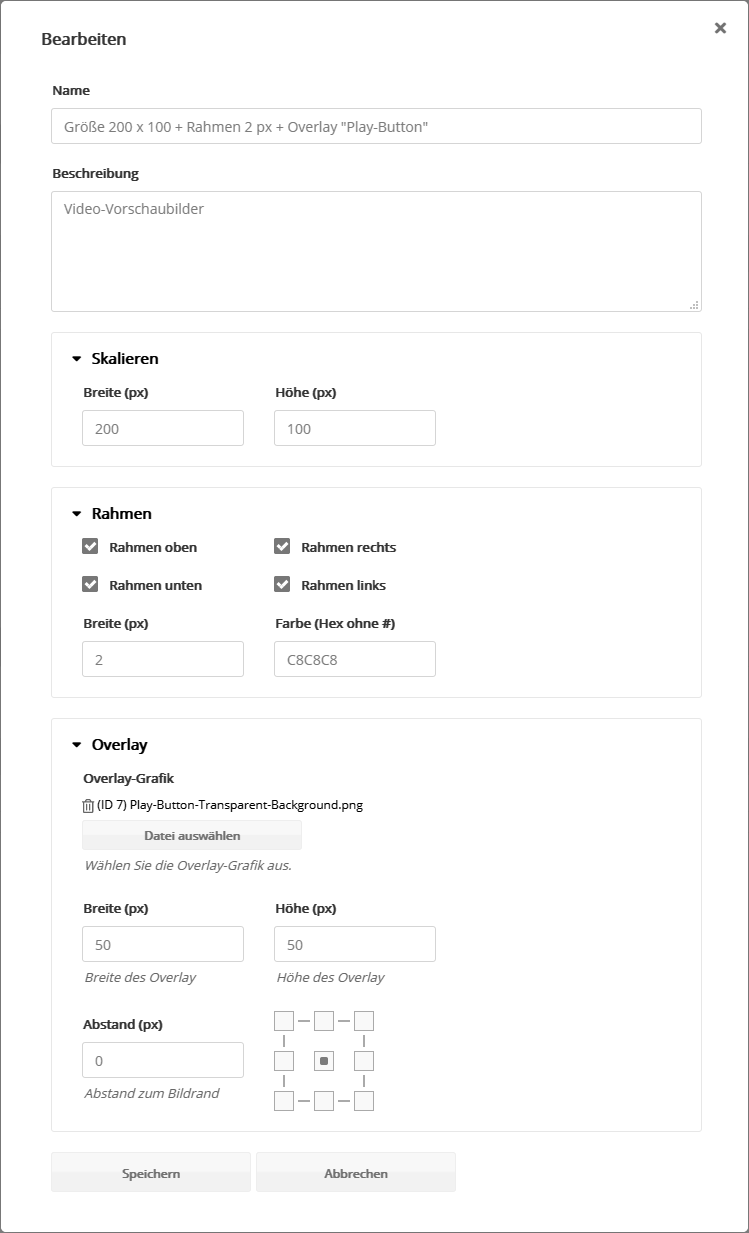Click the Speichern button
The width and height of the screenshot is (749, 1233).
pos(151,1173)
